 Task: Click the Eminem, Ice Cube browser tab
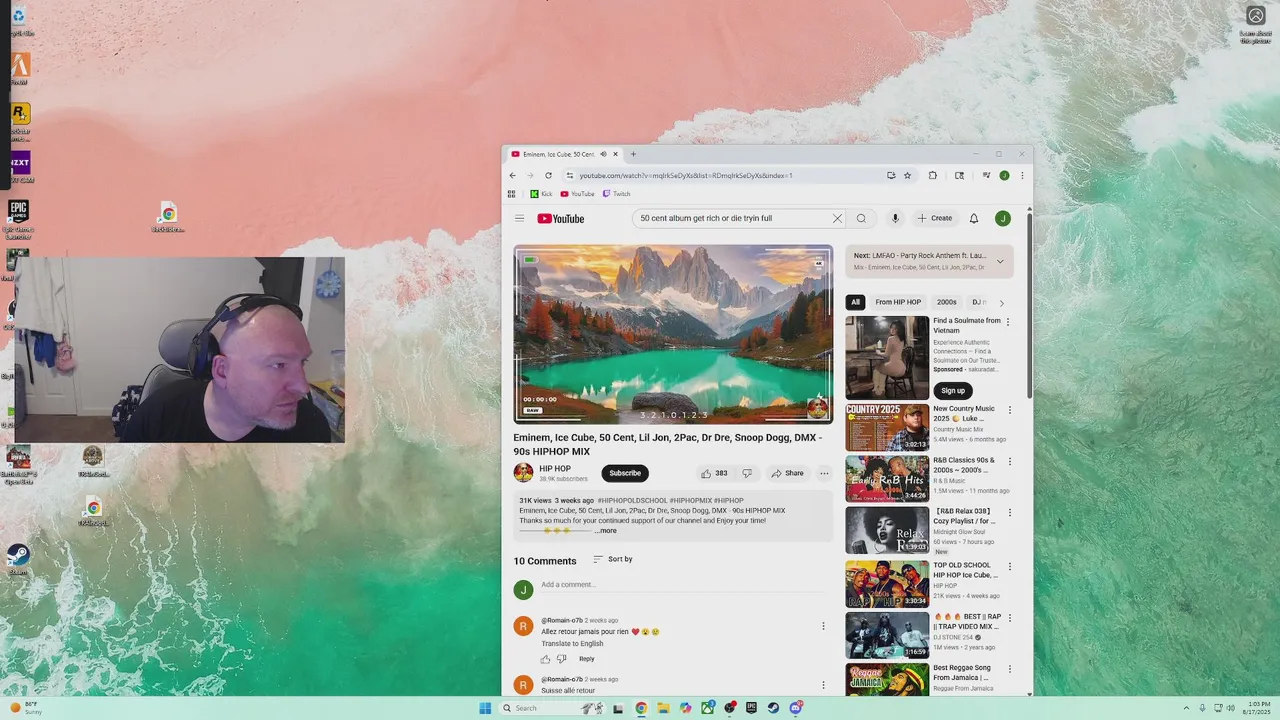[x=559, y=154]
